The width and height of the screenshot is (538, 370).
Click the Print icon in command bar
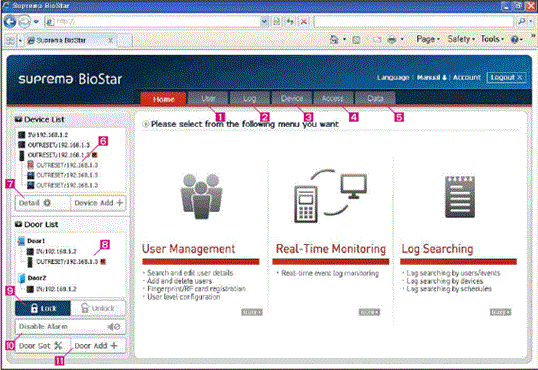click(391, 40)
